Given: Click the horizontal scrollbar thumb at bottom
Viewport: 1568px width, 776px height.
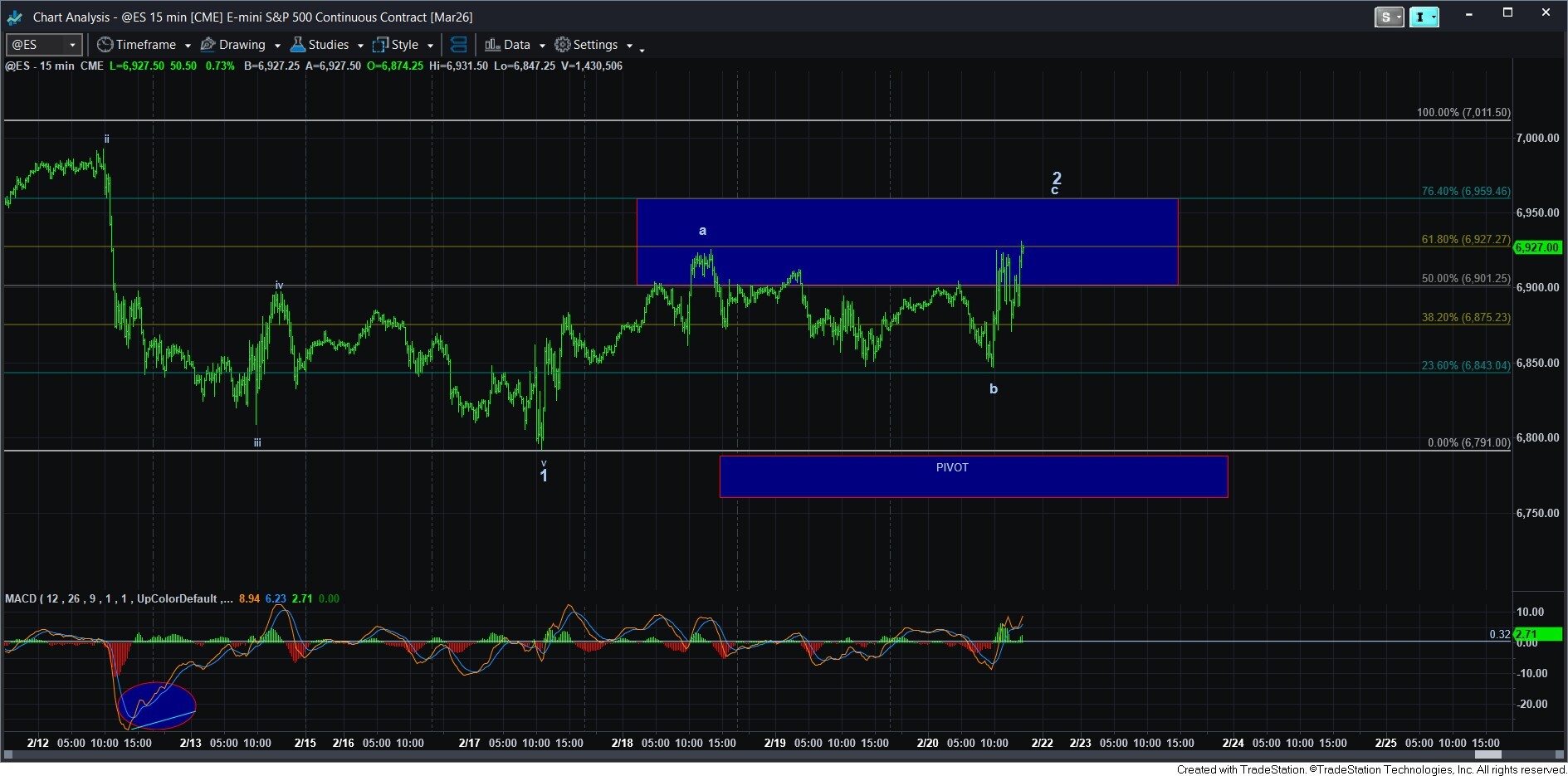Looking at the screenshot, I should (1487, 754).
